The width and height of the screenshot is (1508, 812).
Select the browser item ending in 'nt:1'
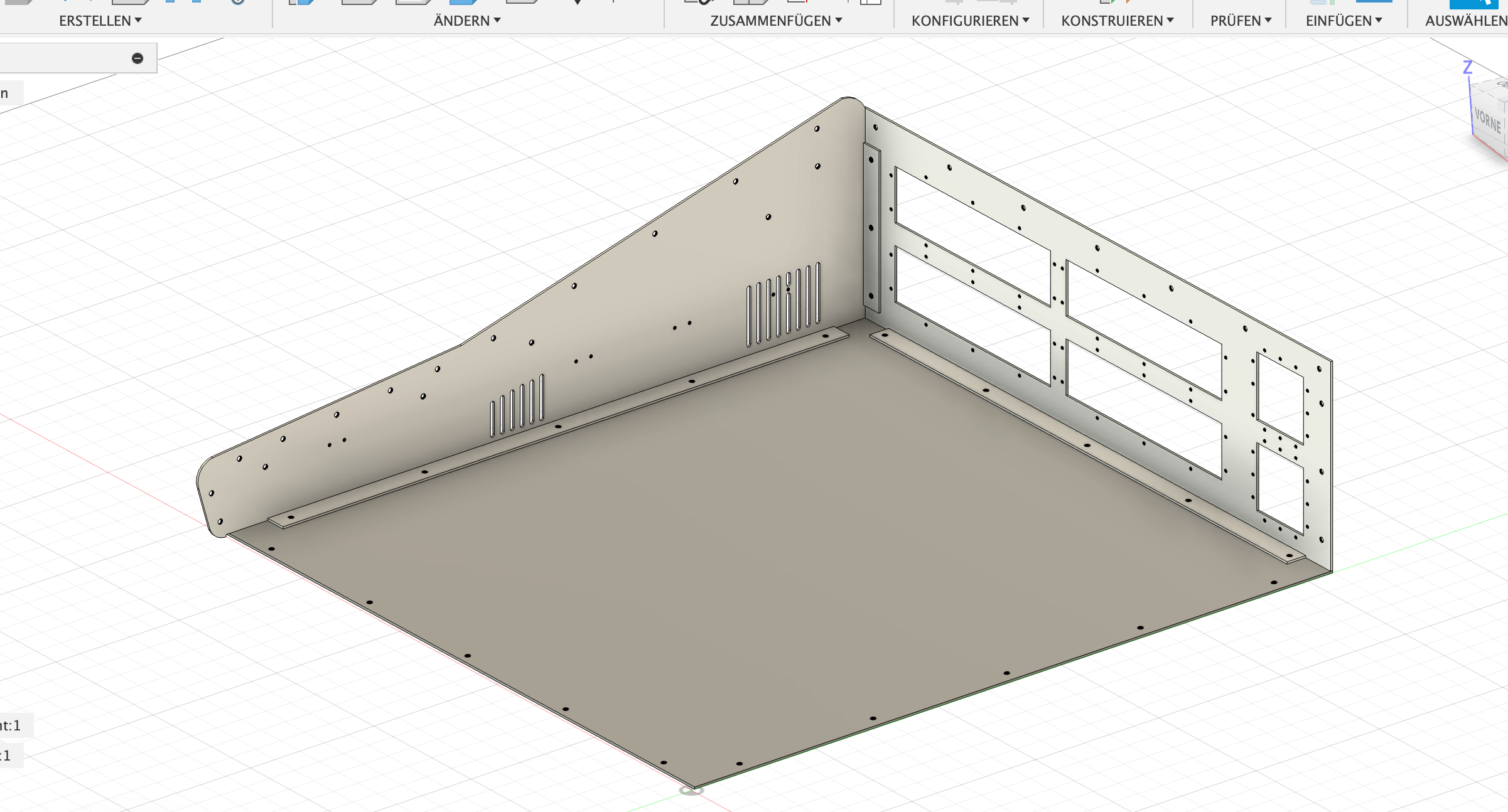tap(13, 725)
